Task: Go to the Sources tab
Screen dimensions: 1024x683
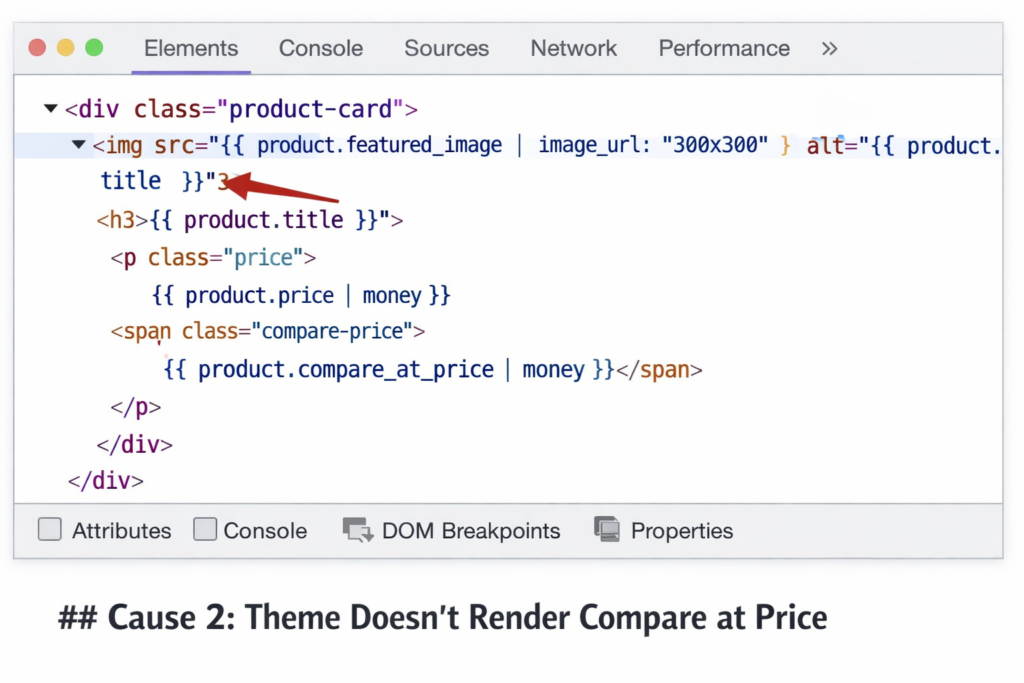Action: [446, 48]
